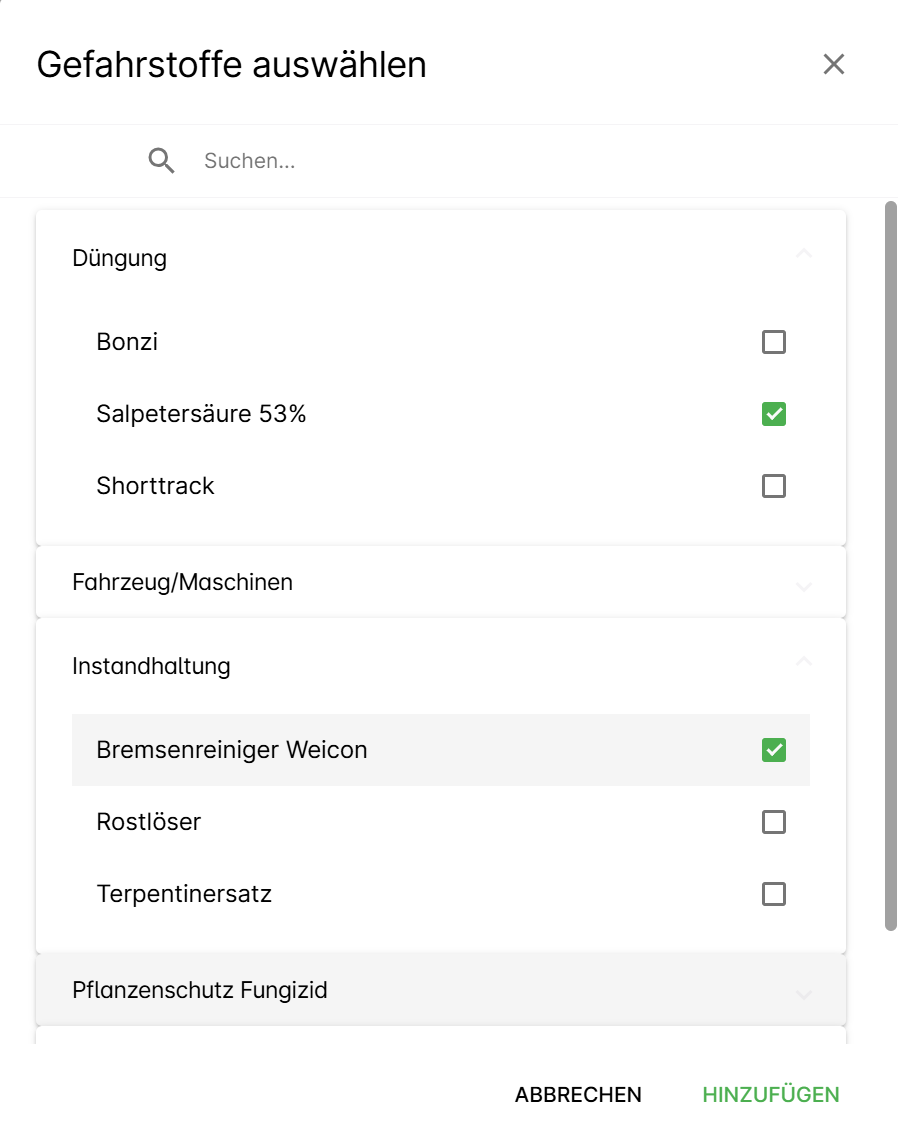This screenshot has height=1138, width=898.
Task: Expand the Pflanzenschutz Fungizid chevron
Action: pyautogui.click(x=803, y=993)
